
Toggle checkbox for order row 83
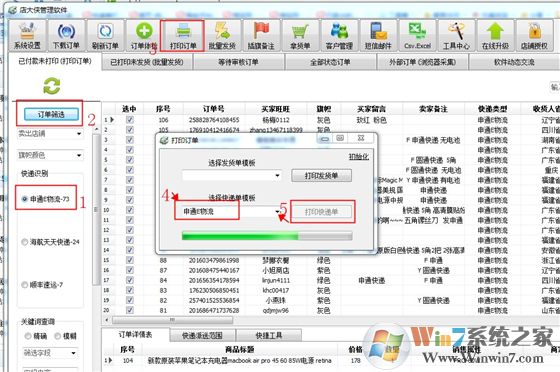[130, 290]
